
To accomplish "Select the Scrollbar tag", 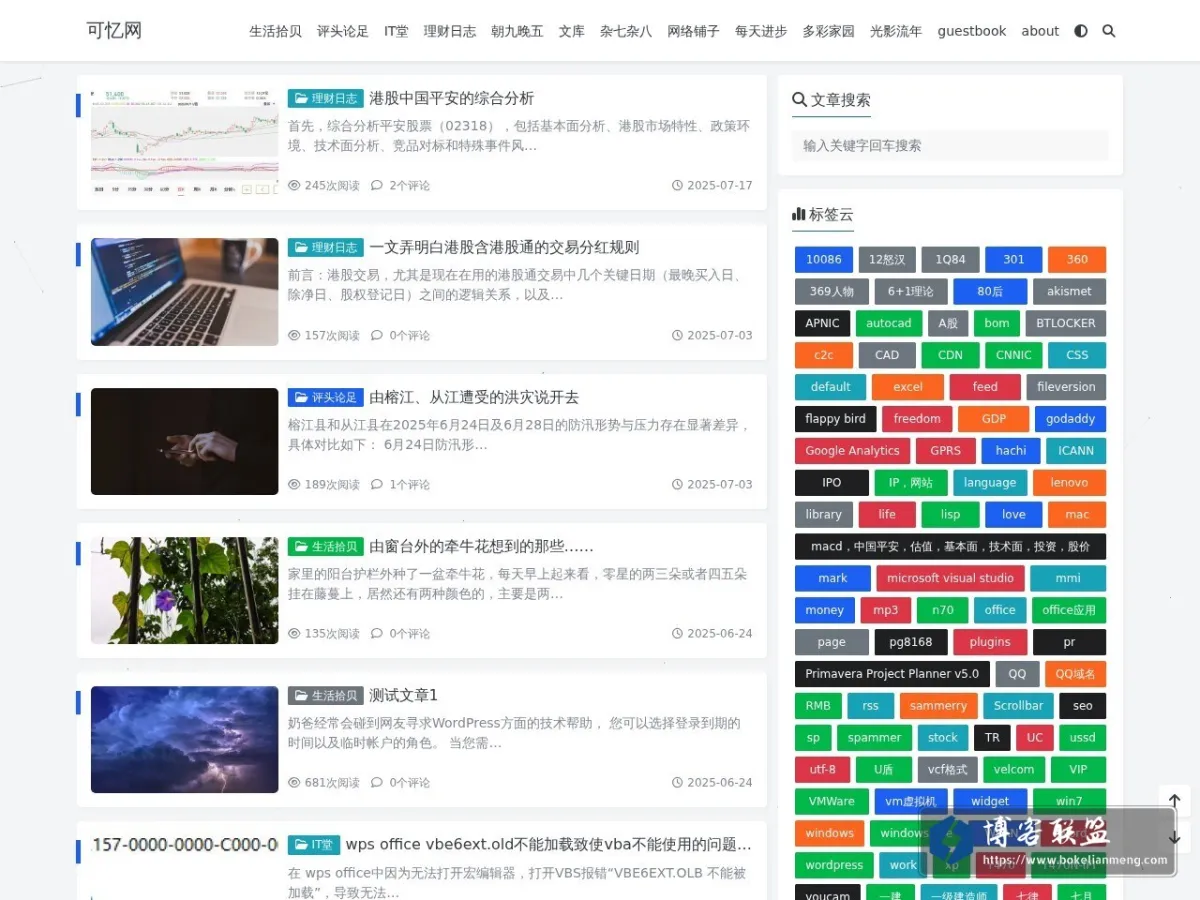I will [x=1018, y=706].
